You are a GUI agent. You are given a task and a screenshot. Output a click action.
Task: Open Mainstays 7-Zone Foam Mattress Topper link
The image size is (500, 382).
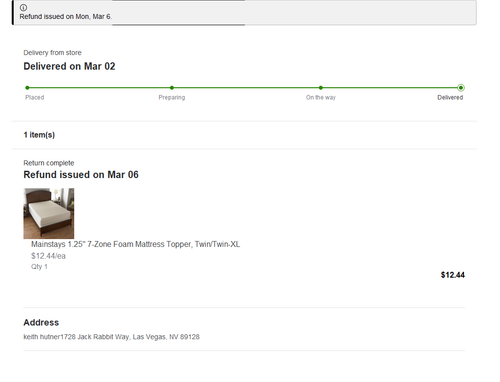click(135, 244)
